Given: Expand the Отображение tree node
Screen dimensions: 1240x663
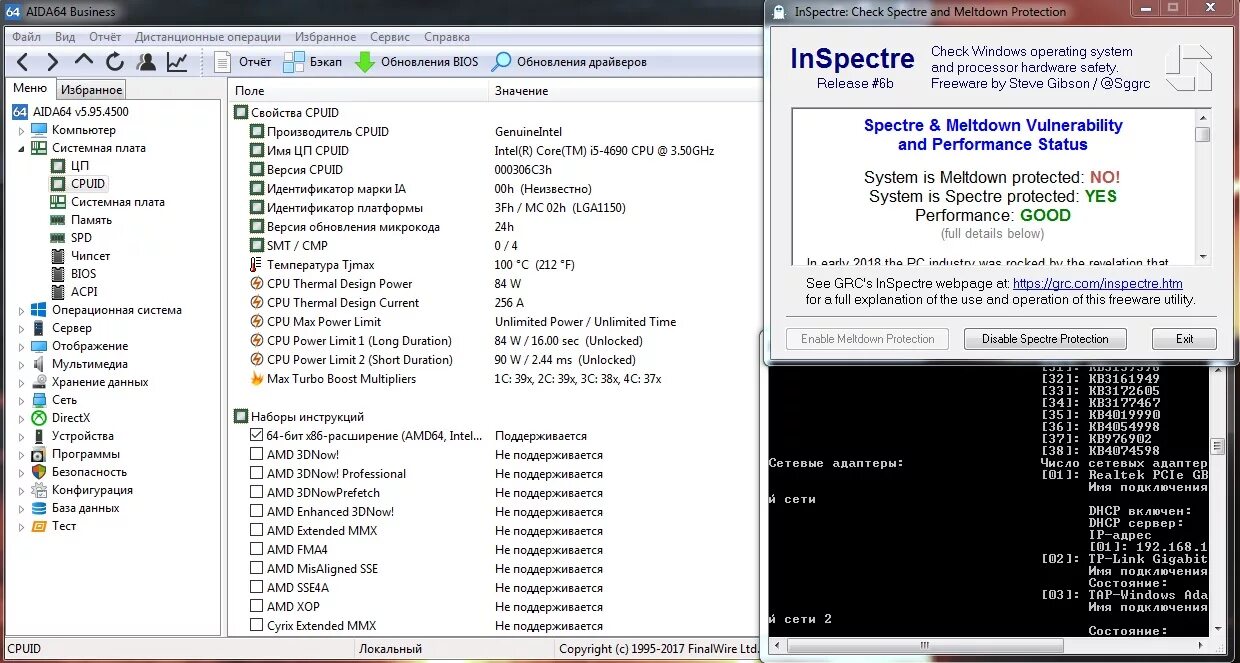Looking at the screenshot, I should pos(21,346).
